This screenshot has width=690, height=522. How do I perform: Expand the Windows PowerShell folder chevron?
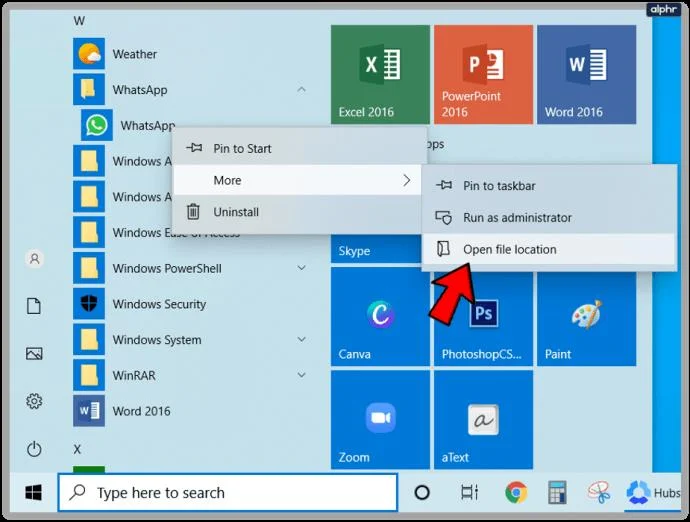click(x=301, y=268)
